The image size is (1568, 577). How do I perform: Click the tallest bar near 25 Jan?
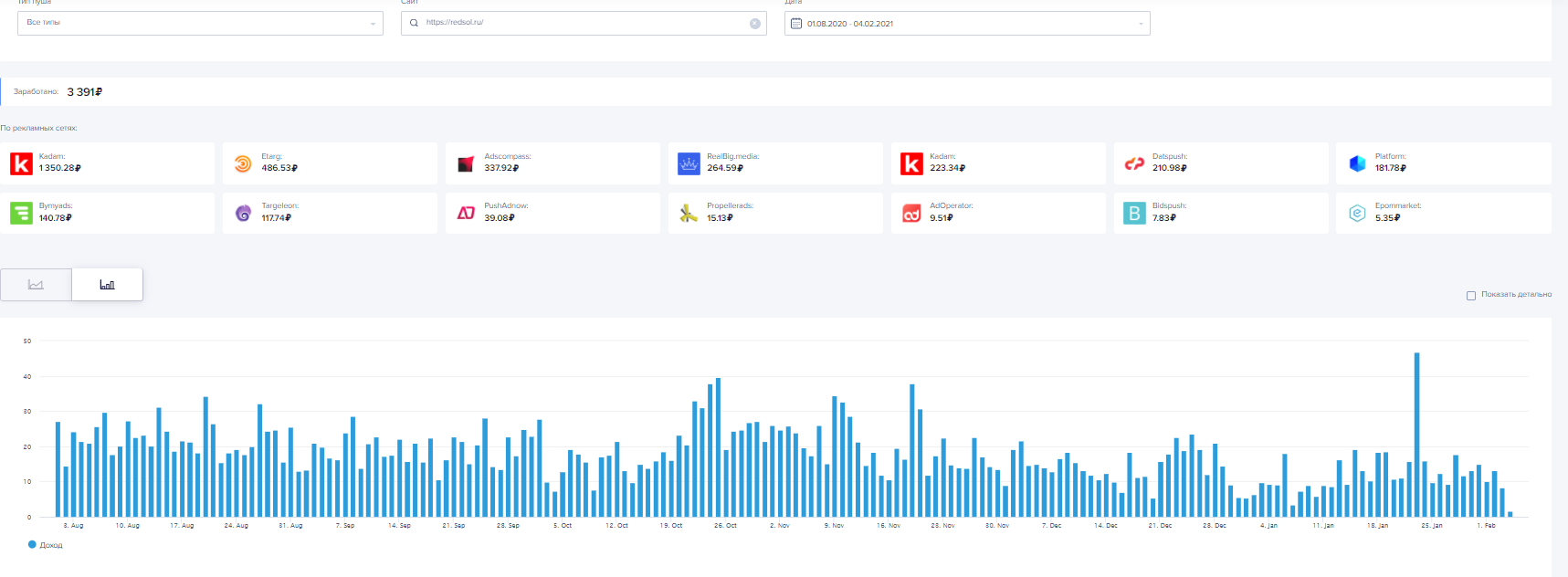[x=1416, y=434]
